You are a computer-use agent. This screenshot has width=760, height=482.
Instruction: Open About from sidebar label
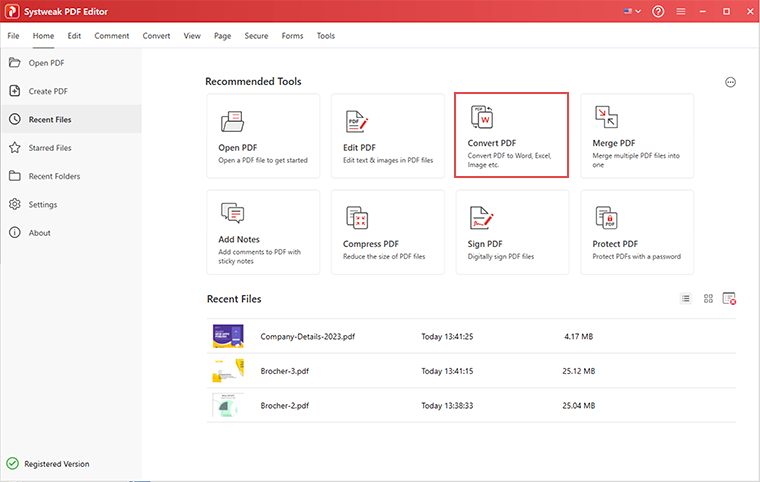tap(39, 233)
